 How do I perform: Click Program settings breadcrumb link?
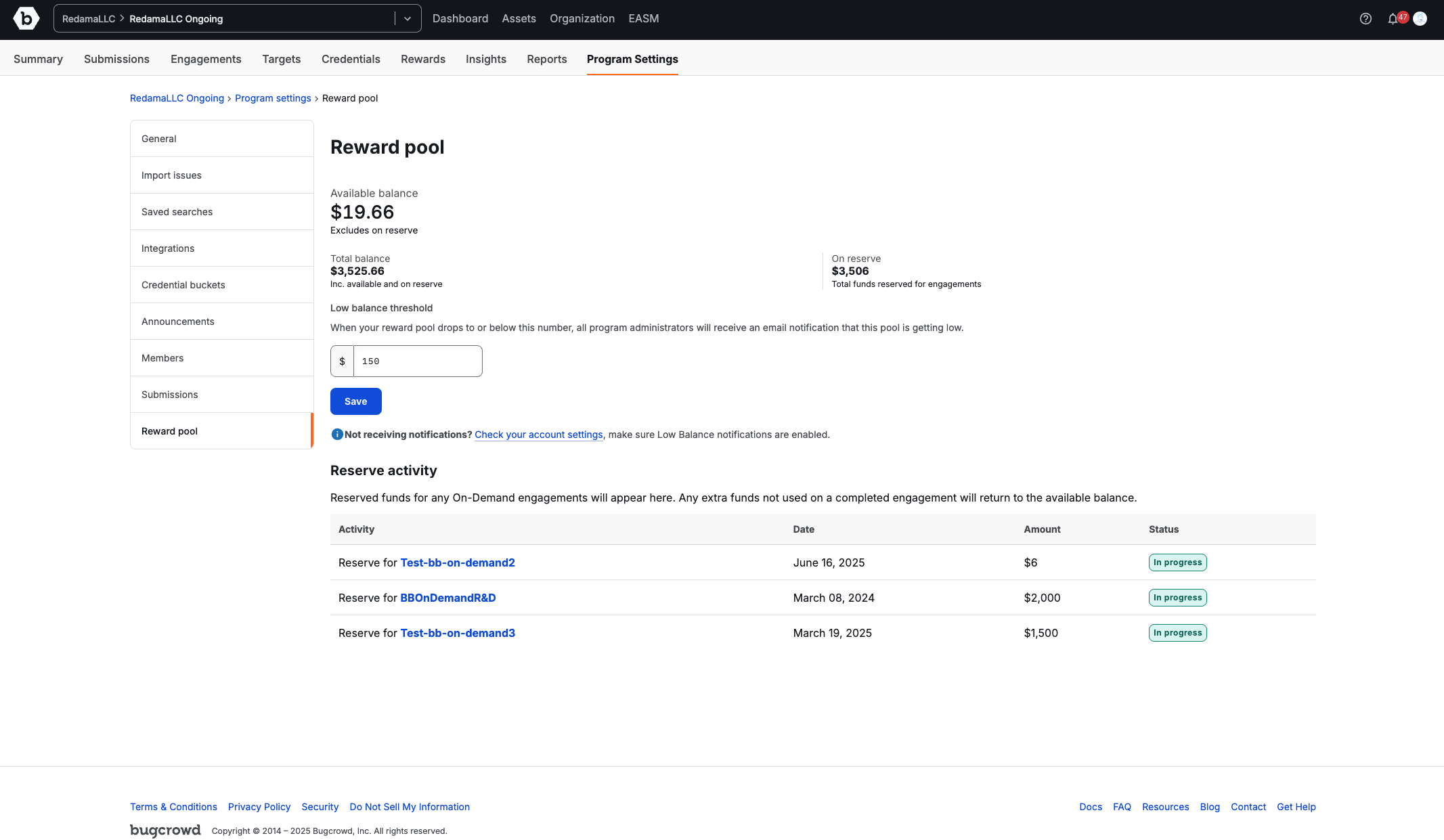pyautogui.click(x=273, y=98)
